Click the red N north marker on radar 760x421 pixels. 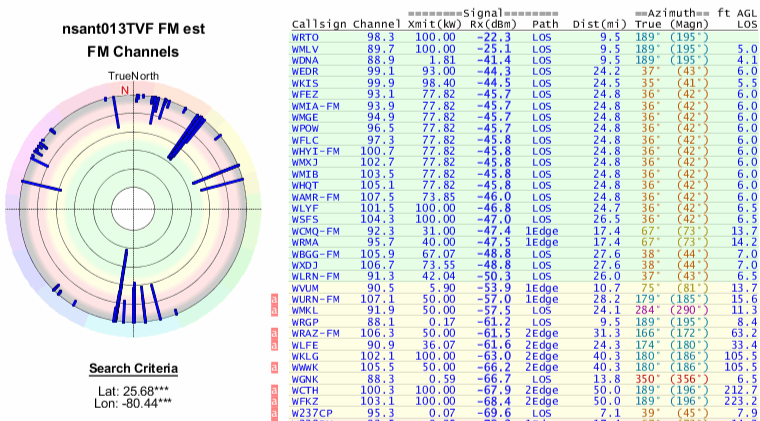125,90
